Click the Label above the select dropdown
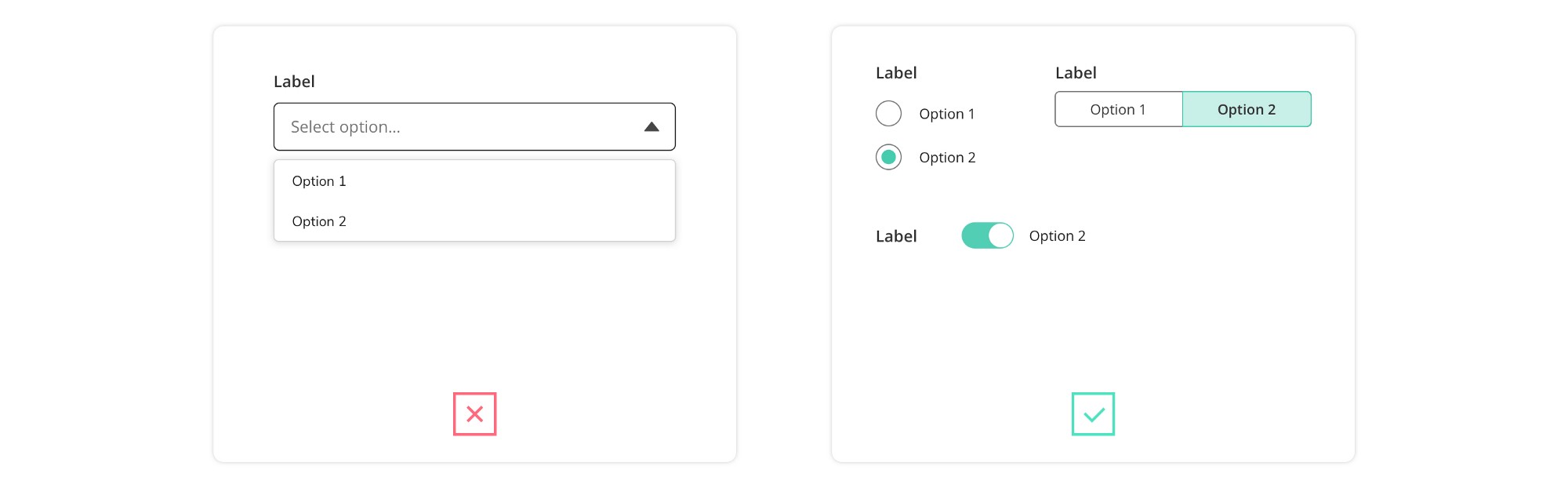 pos(294,82)
